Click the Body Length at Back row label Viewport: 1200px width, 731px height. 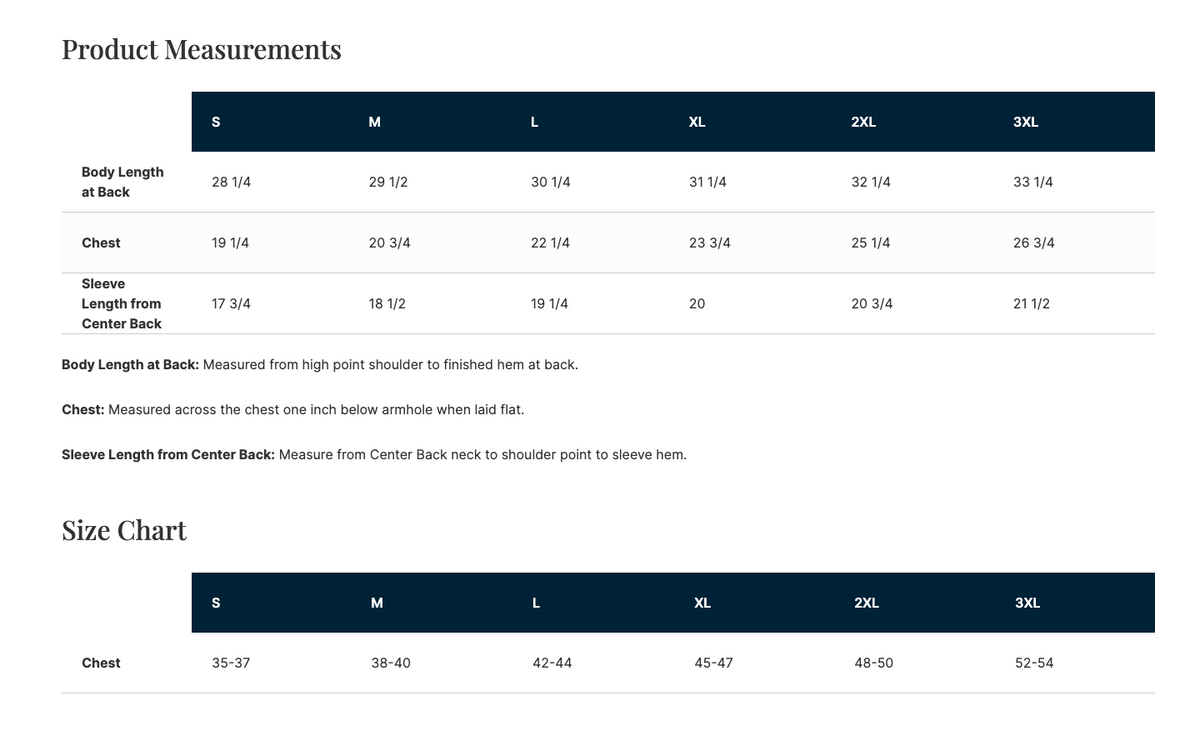pos(122,182)
